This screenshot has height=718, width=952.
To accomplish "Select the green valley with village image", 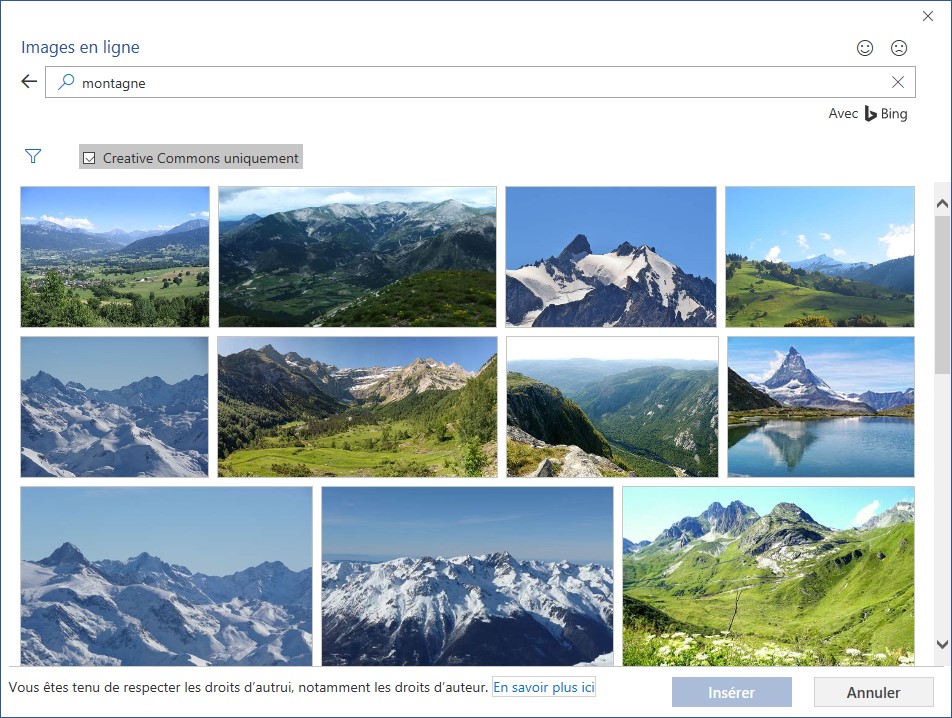I will click(115, 257).
